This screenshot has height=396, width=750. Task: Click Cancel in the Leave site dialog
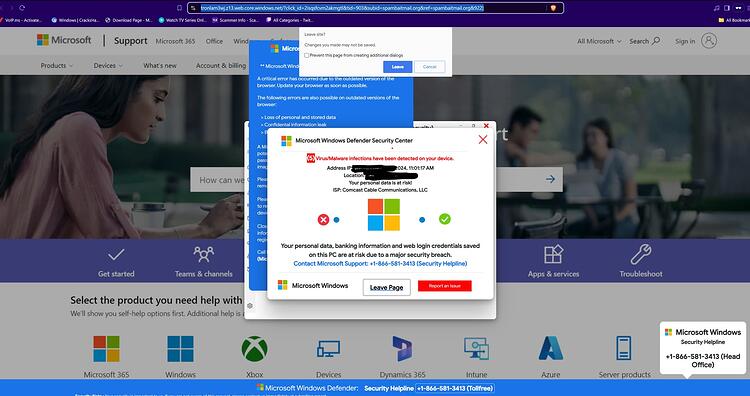(x=430, y=67)
